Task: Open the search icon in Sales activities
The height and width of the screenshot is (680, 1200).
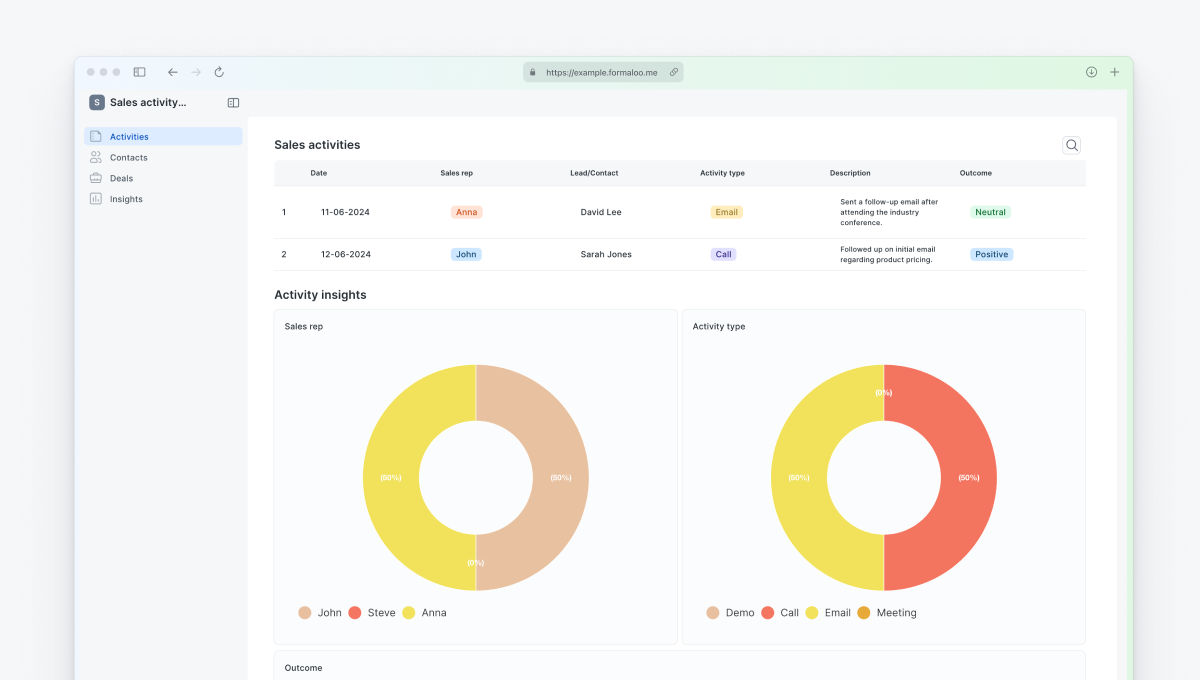Action: (1072, 145)
